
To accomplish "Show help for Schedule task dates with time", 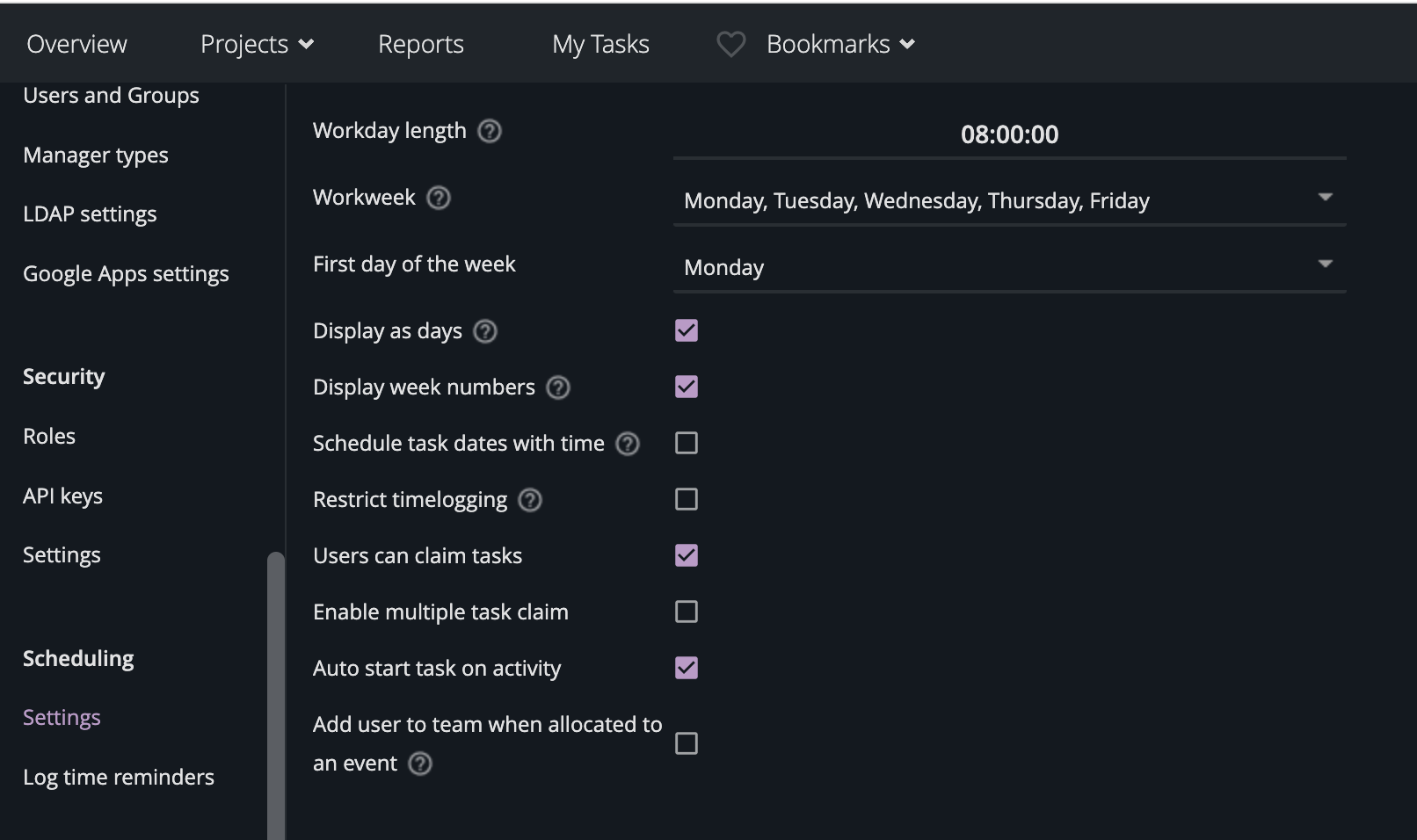I will (x=628, y=444).
